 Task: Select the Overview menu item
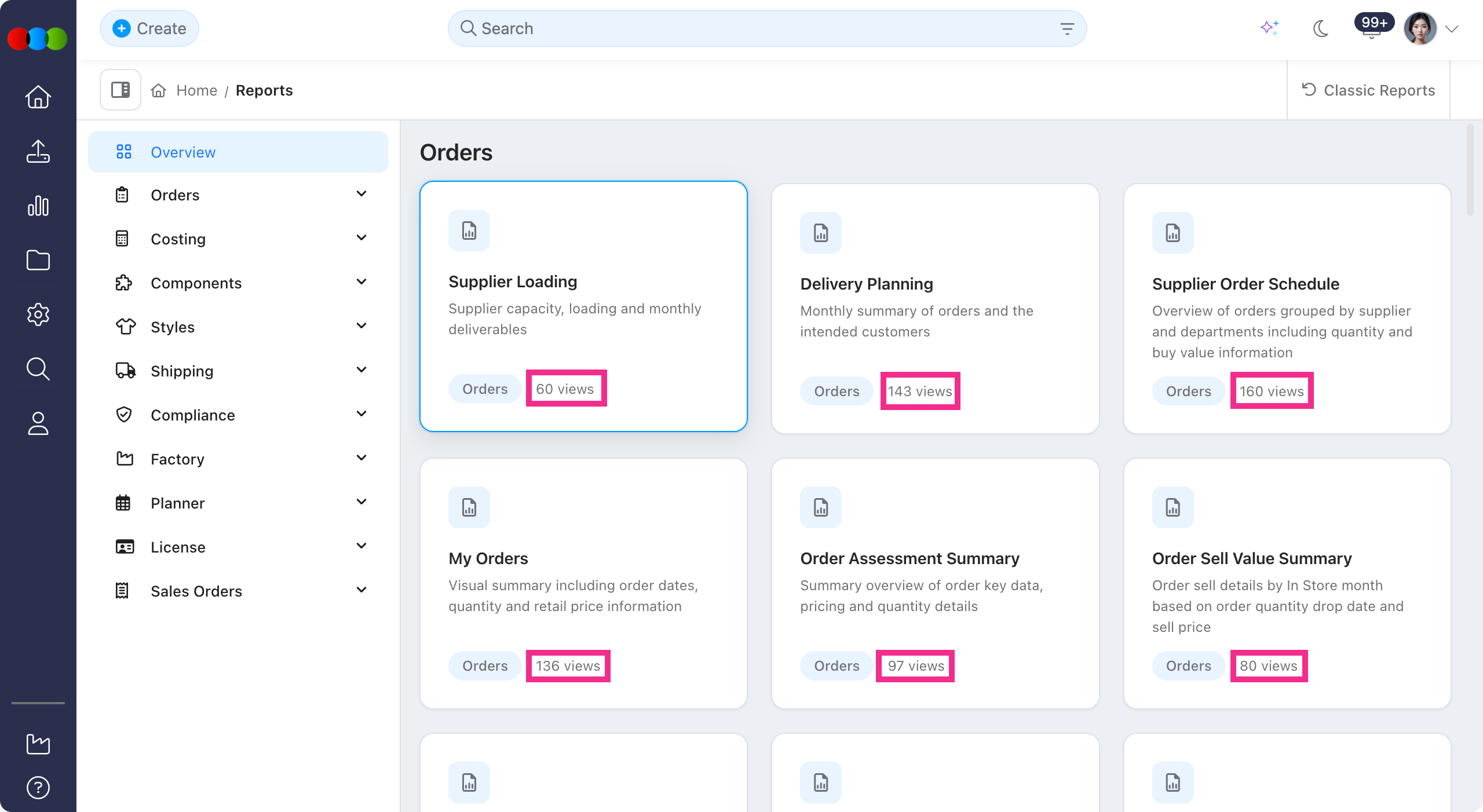[238, 152]
